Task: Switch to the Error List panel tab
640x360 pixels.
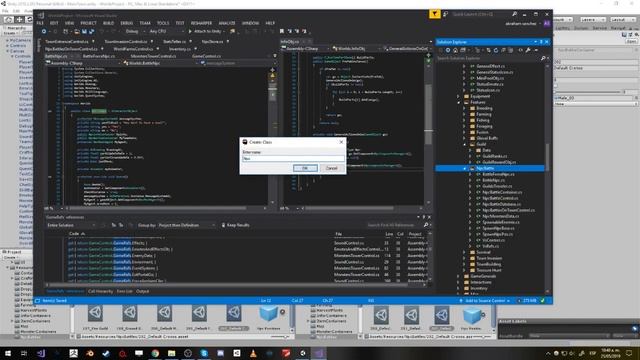Action: tap(124, 291)
